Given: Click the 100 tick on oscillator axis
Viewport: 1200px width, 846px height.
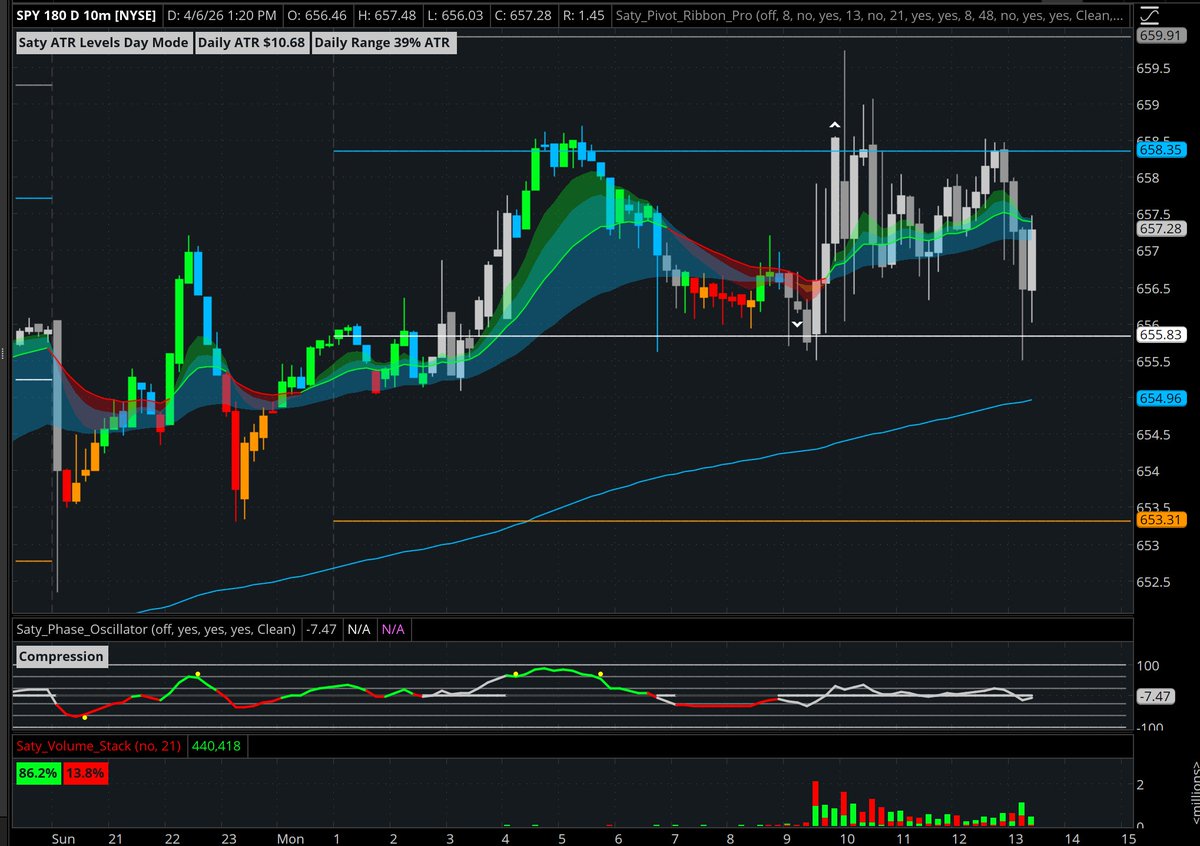Looking at the screenshot, I should (1149, 666).
